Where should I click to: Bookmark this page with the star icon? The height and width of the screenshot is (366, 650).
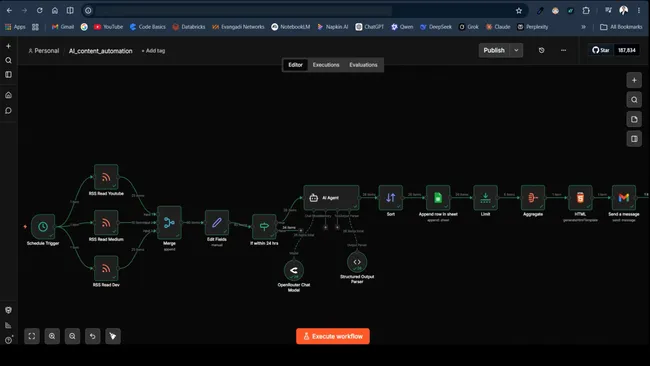coord(519,11)
